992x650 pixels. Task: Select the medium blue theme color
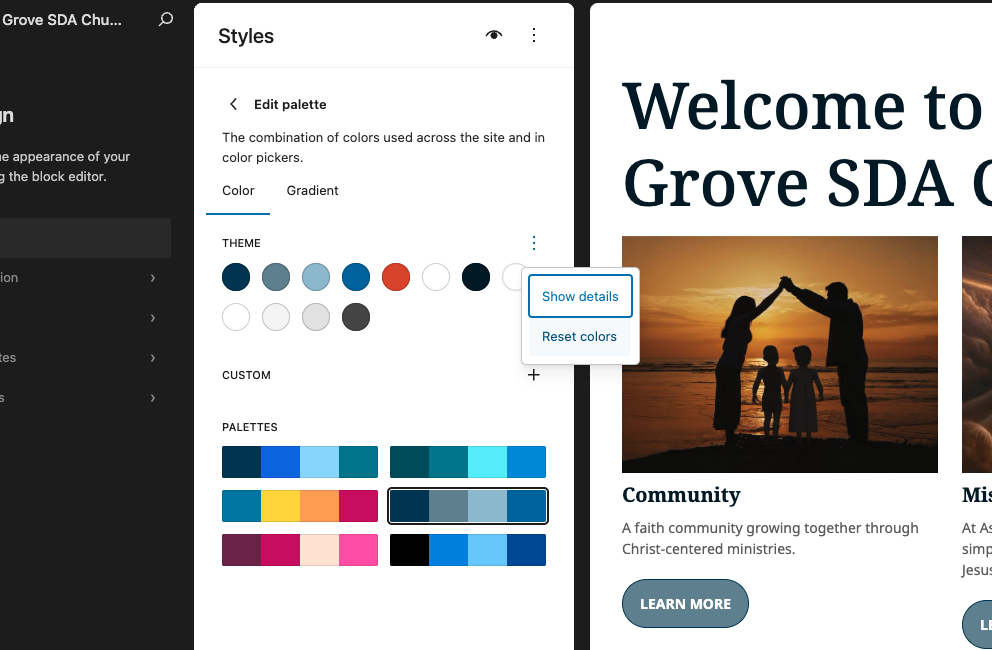point(356,277)
